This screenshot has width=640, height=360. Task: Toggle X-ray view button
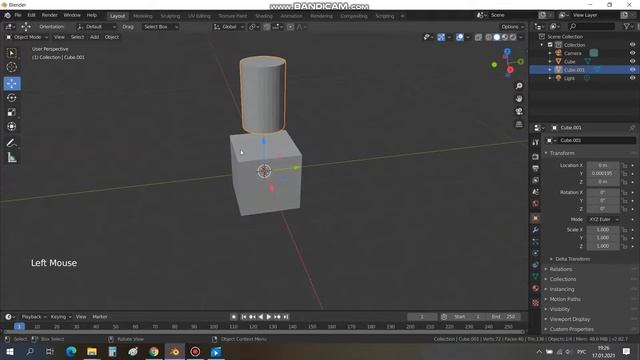tap(478, 37)
